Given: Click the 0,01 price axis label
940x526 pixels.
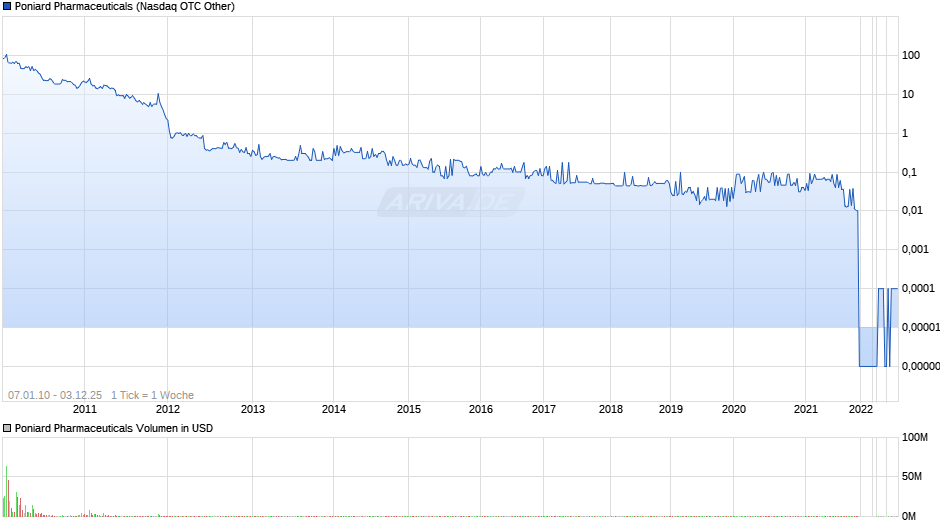Looking at the screenshot, I should point(912,210).
